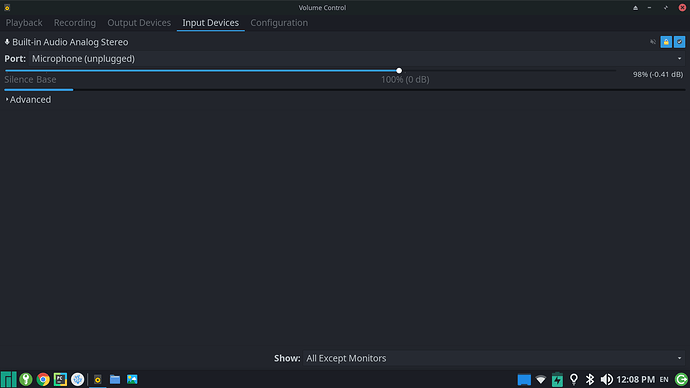This screenshot has width=690, height=388.
Task: Open the system volume tray icon
Action: (606, 379)
